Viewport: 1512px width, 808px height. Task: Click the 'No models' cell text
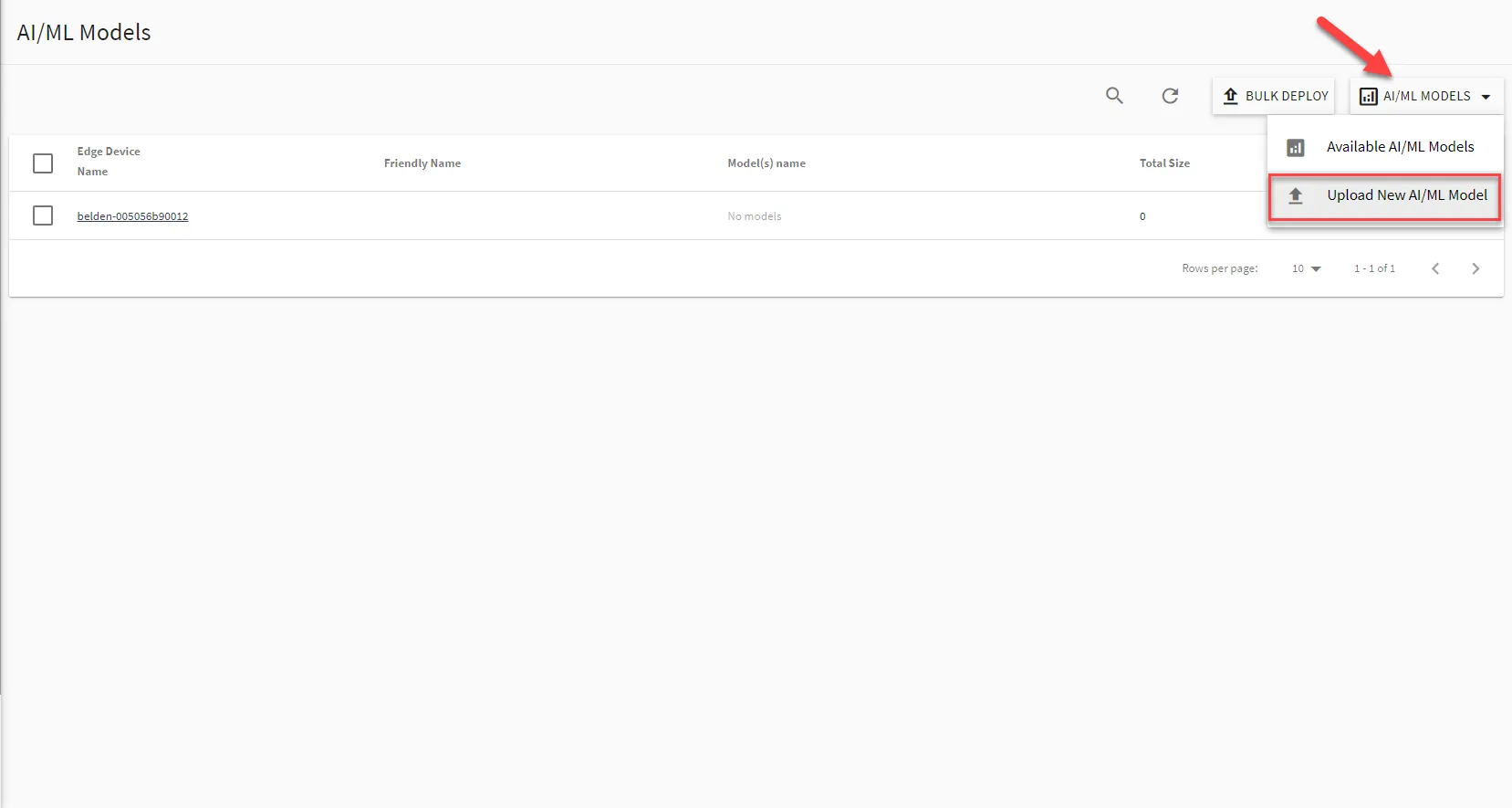[755, 216]
